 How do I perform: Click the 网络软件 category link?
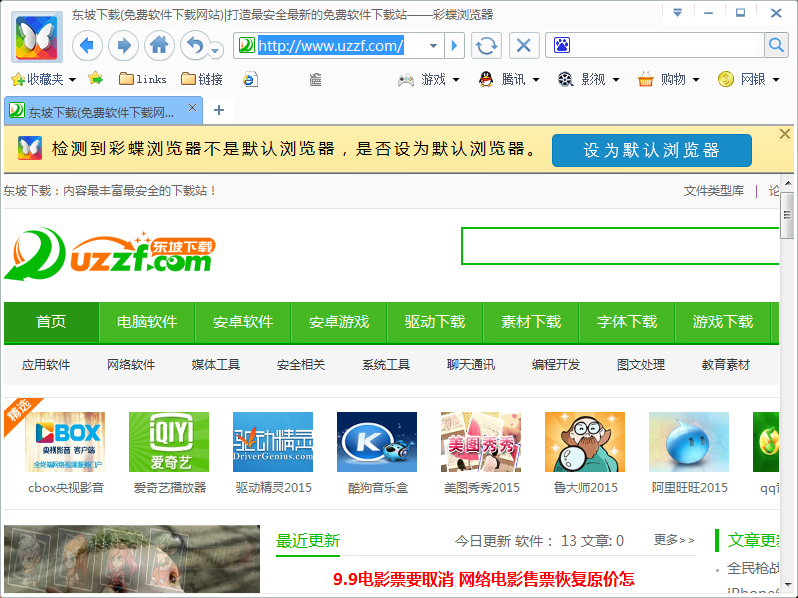pyautogui.click(x=131, y=364)
